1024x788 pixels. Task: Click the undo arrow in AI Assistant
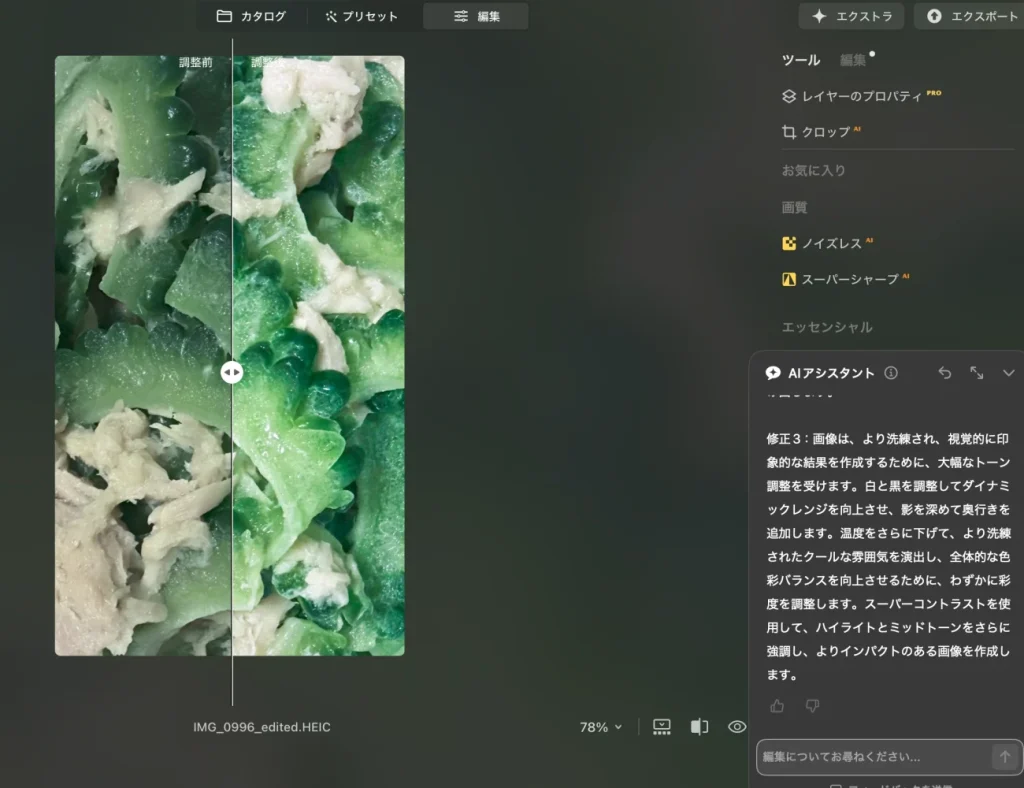(x=945, y=373)
